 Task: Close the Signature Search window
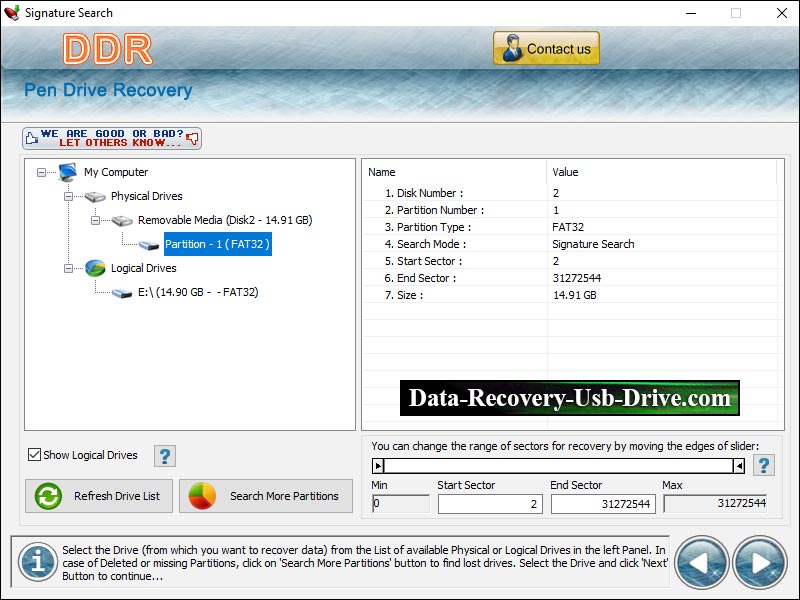pyautogui.click(x=782, y=13)
